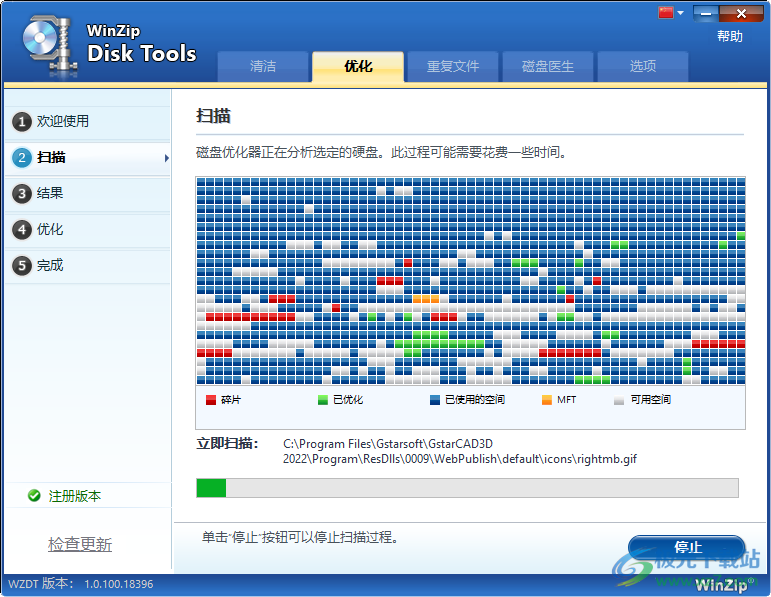
Task: Click the MFT legend label
Action: tap(566, 400)
